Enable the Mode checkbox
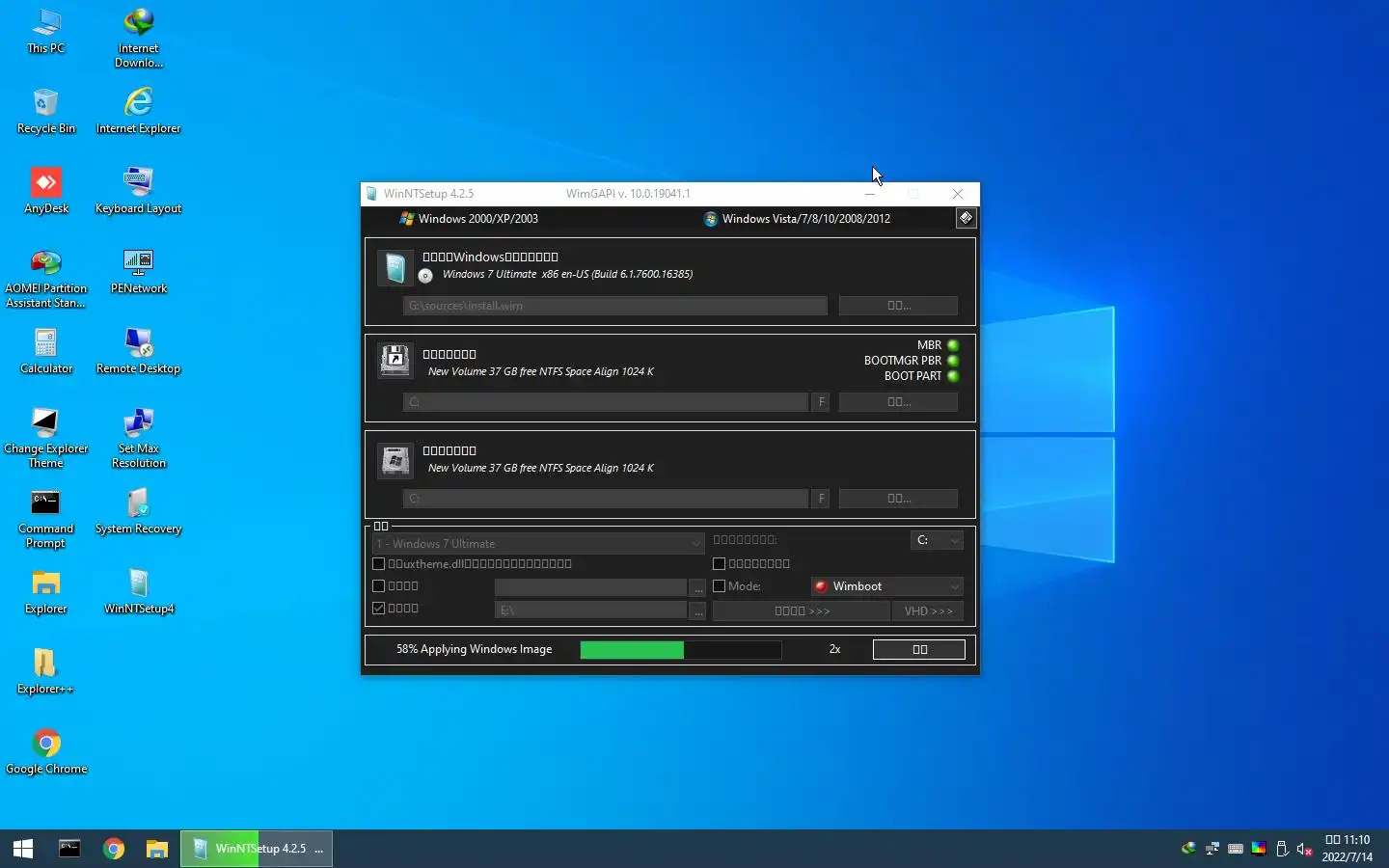The width and height of the screenshot is (1389, 868). coord(719,586)
